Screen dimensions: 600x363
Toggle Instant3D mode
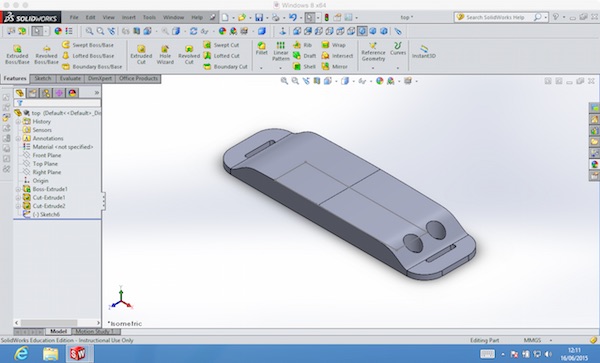[x=424, y=51]
